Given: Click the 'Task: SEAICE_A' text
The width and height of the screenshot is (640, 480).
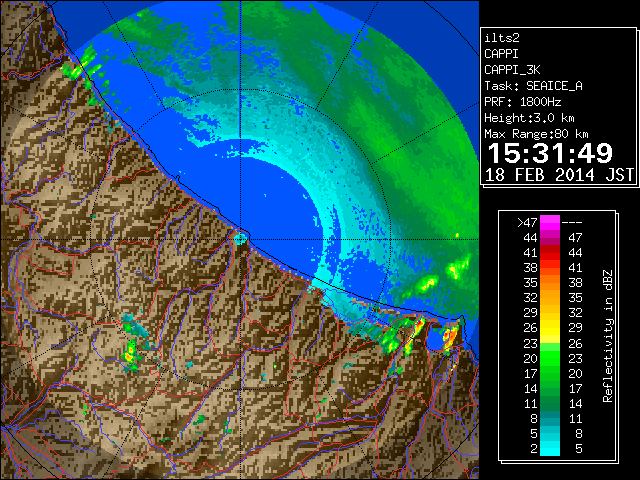Looking at the screenshot, I should coord(533,86).
